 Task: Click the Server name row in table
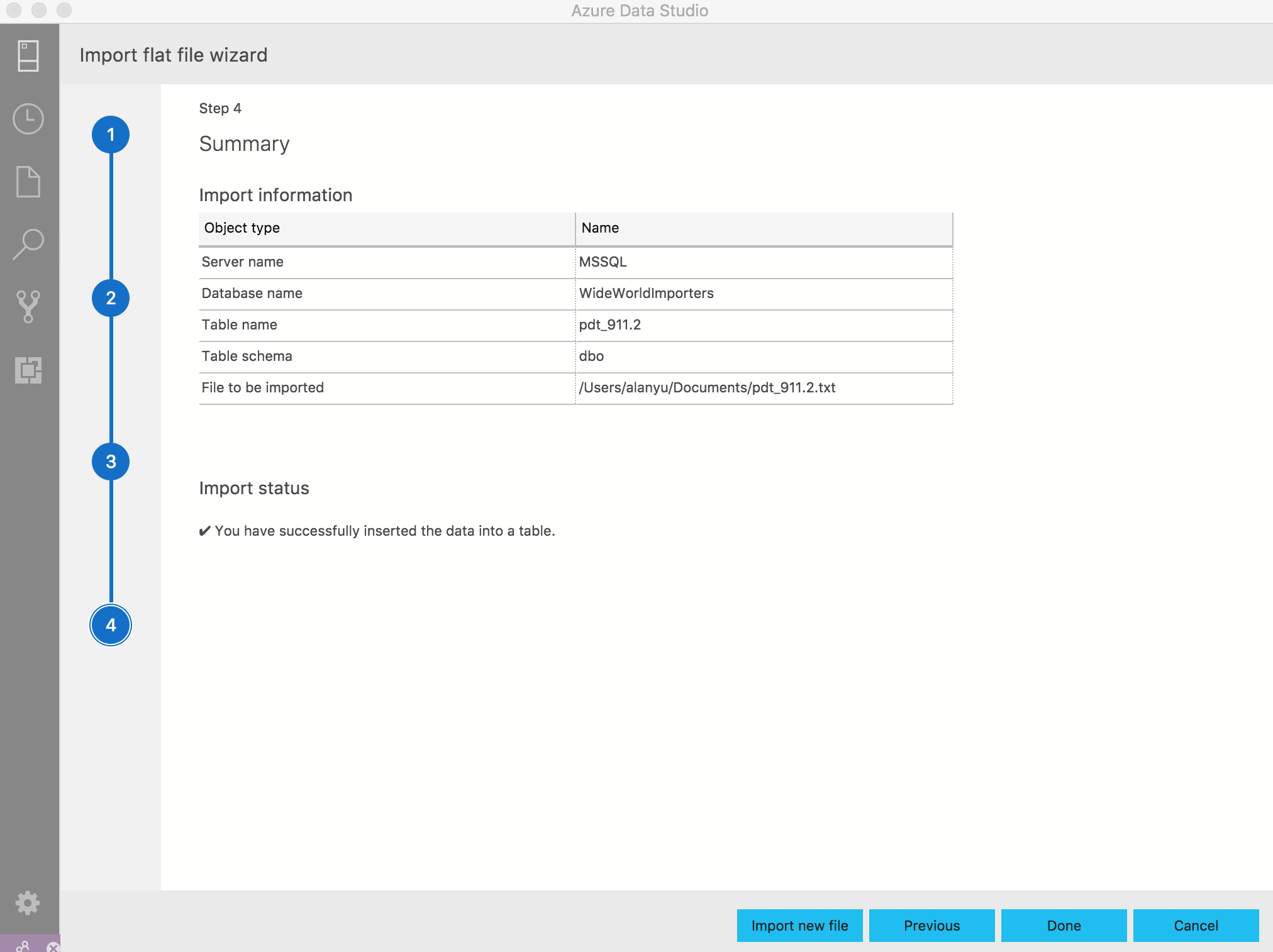click(576, 261)
